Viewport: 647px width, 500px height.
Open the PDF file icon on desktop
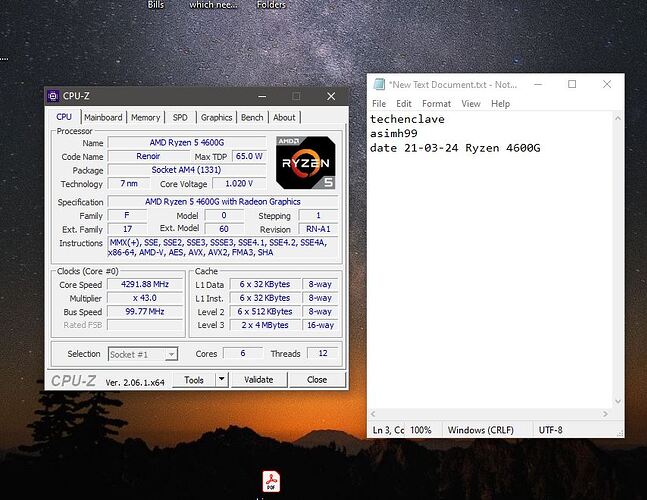pyautogui.click(x=271, y=481)
